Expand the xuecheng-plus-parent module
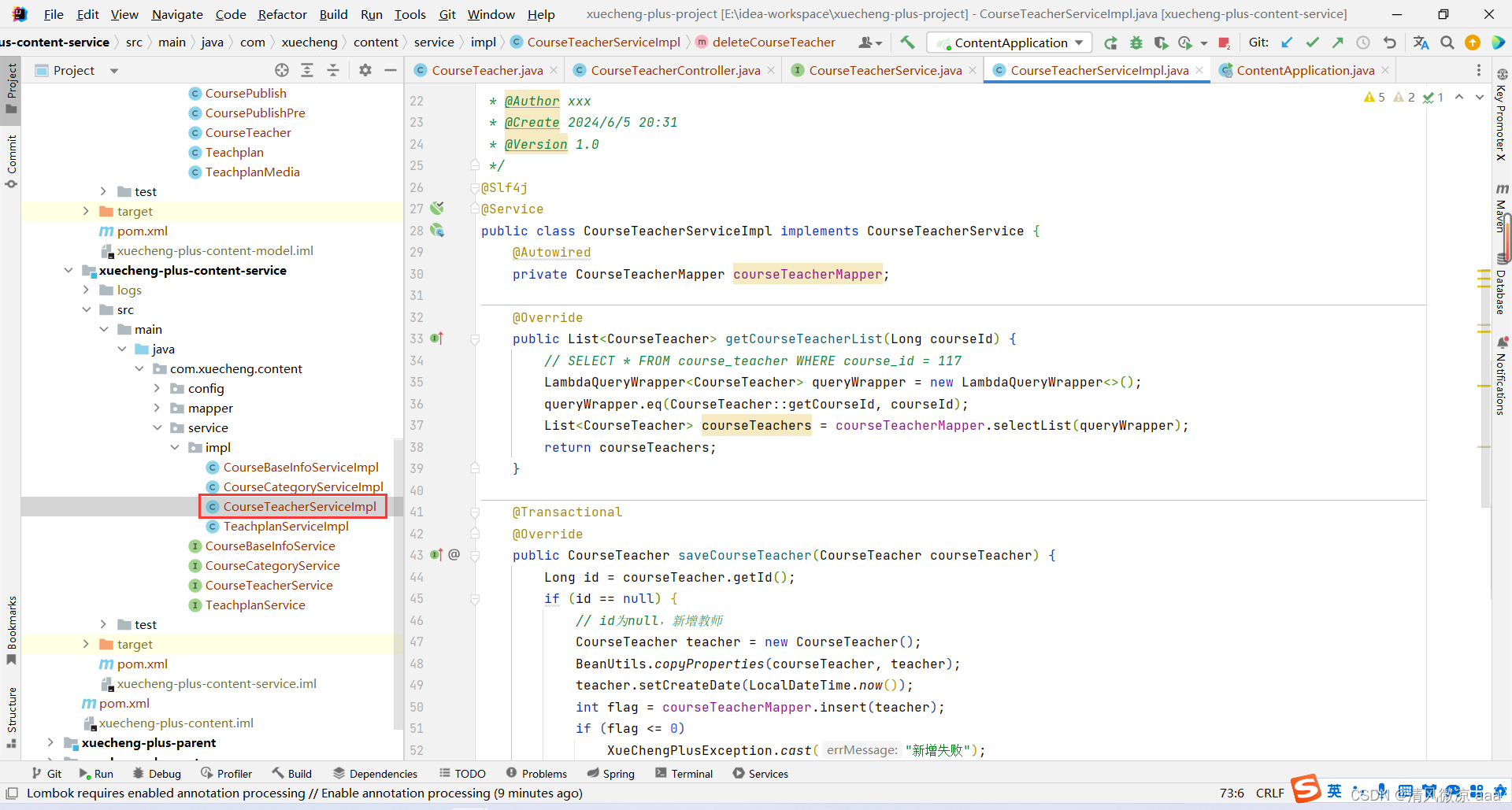The width and height of the screenshot is (1512, 810). [50, 742]
